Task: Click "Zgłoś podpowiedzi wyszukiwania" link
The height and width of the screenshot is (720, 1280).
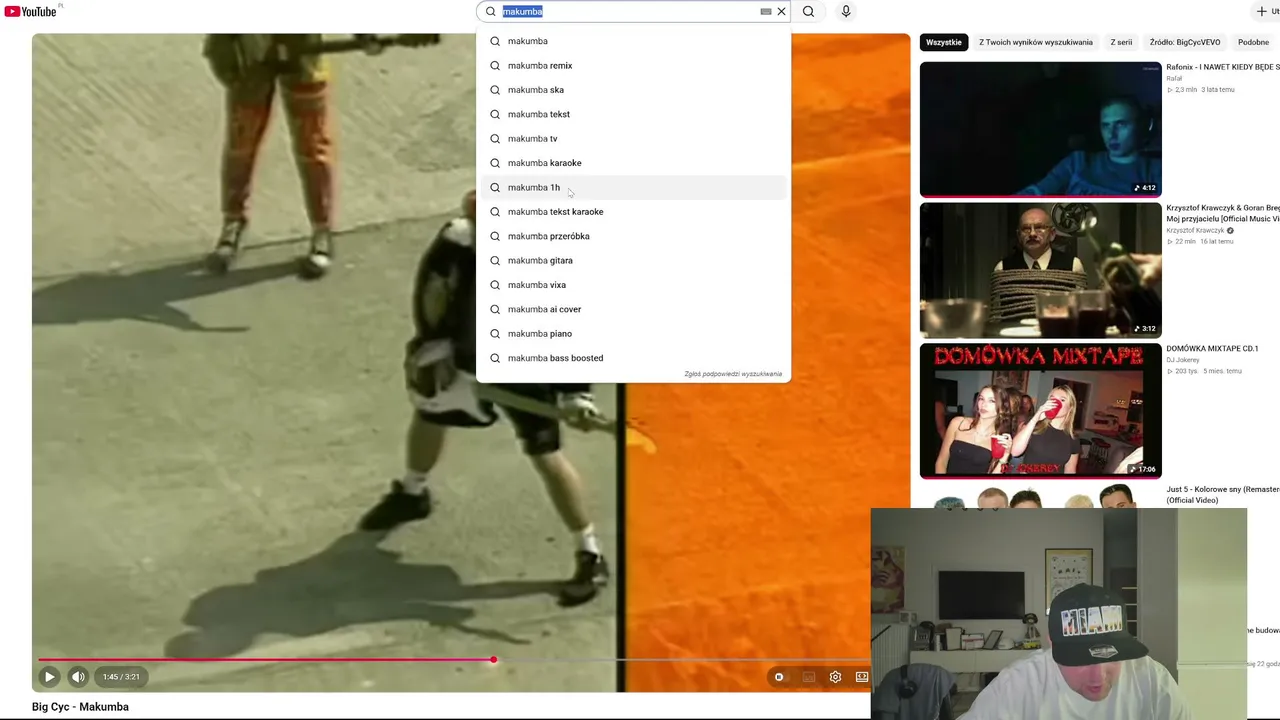Action: (733, 374)
